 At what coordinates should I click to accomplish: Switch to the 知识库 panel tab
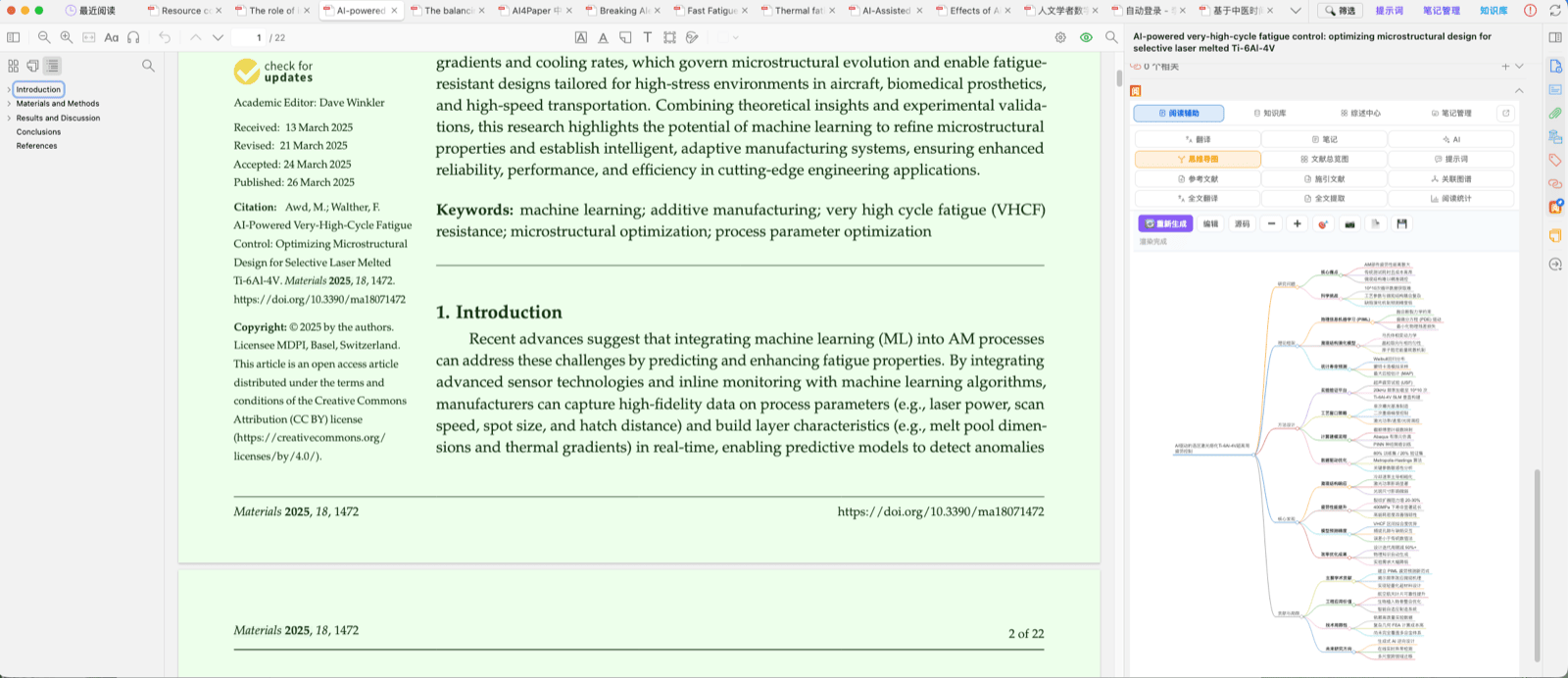click(x=1270, y=113)
